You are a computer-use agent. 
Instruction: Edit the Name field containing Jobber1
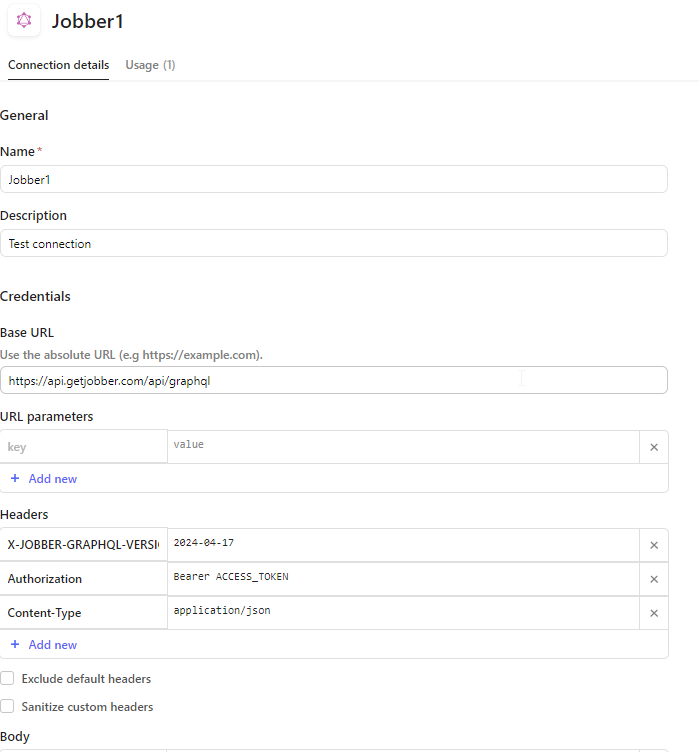point(334,179)
